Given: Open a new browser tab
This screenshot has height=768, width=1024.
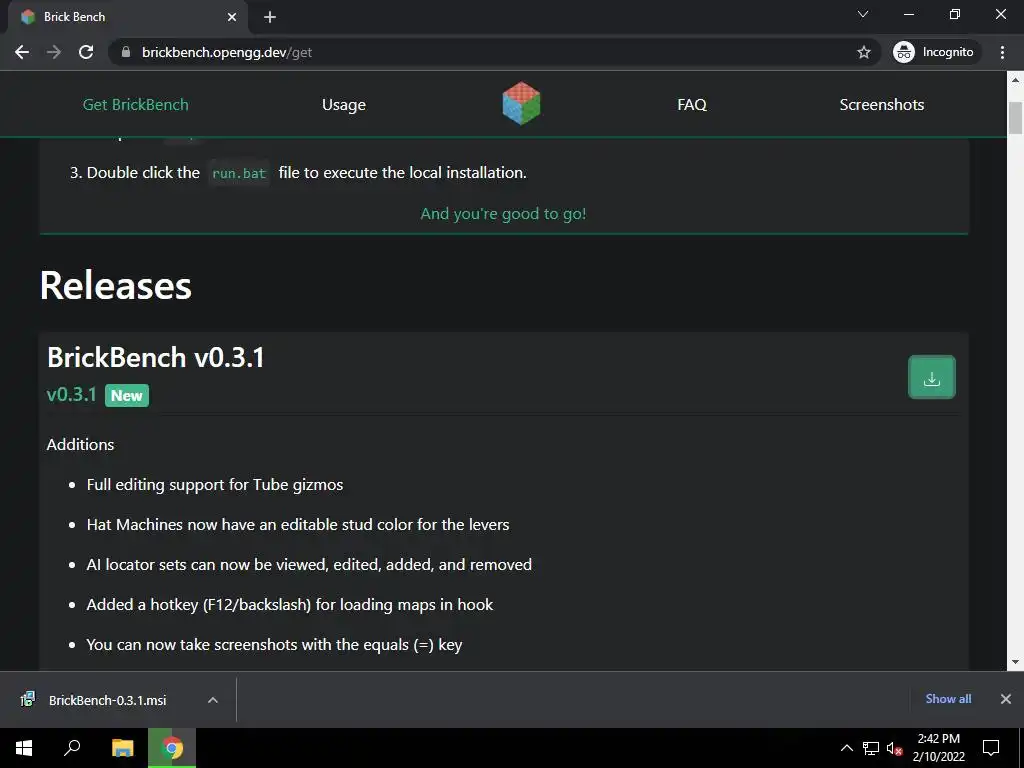Looking at the screenshot, I should pos(270,17).
